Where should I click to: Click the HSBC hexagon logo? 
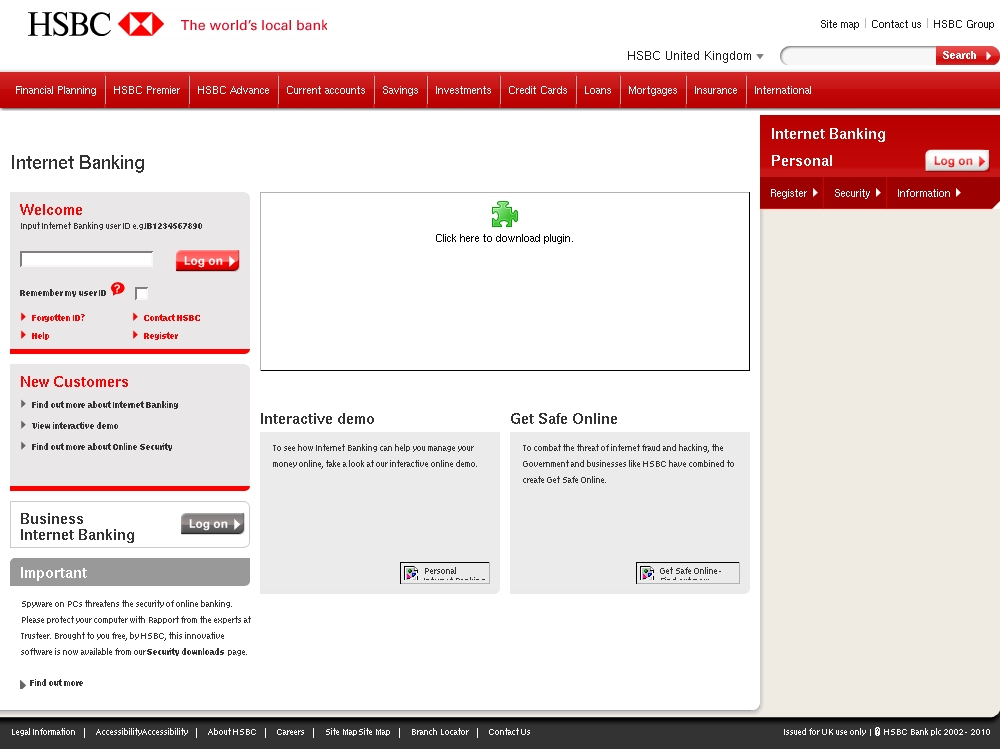(x=141, y=24)
